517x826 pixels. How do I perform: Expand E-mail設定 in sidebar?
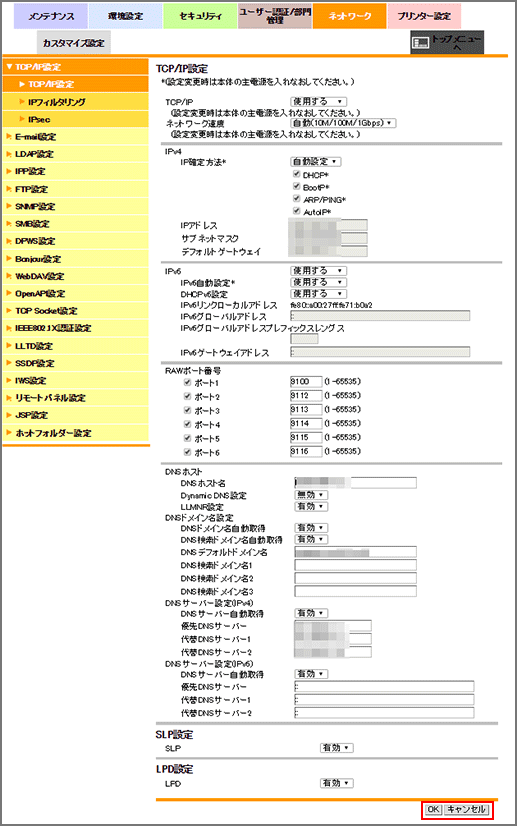(76, 137)
